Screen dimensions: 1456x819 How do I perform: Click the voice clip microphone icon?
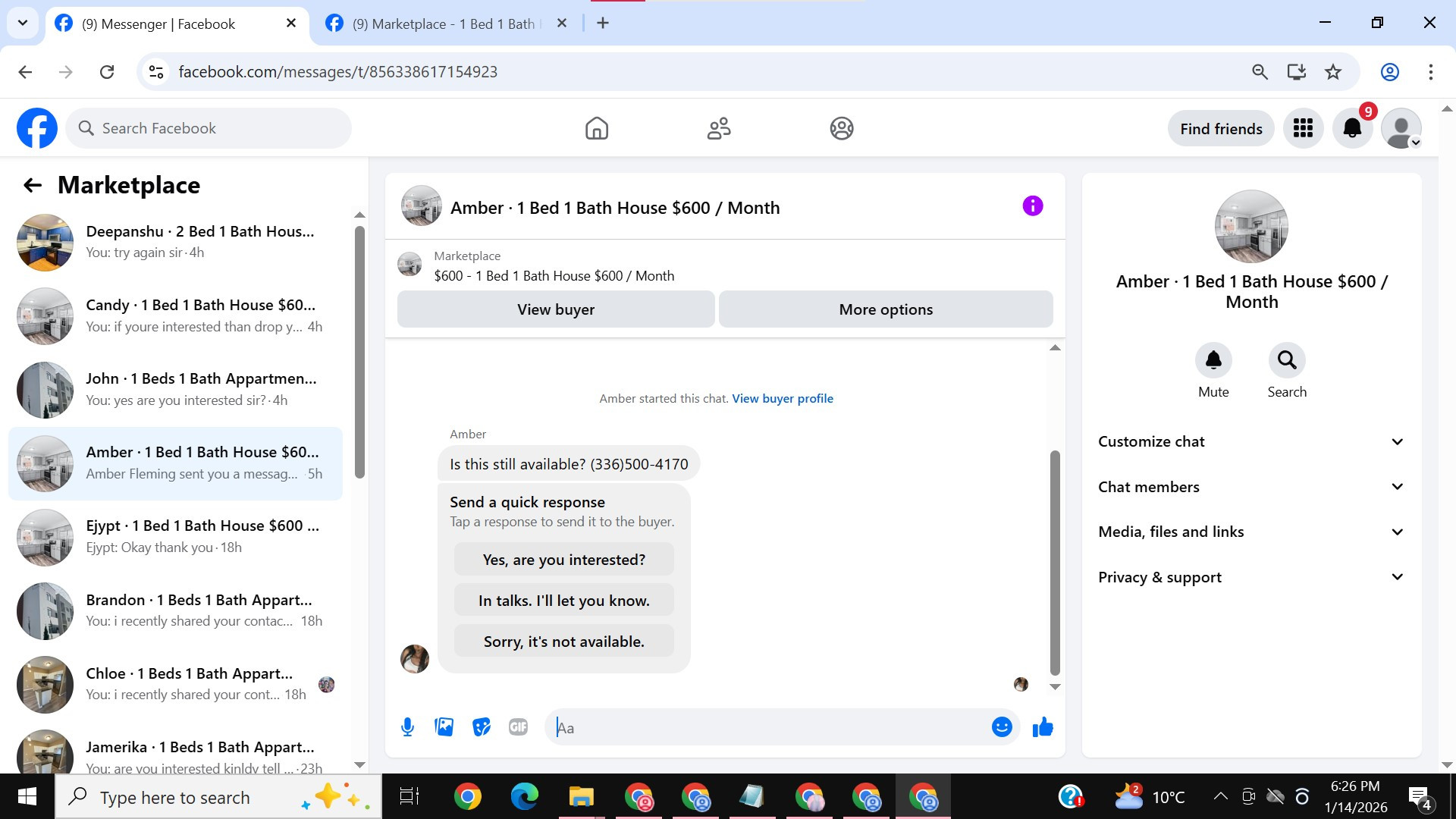click(x=407, y=727)
